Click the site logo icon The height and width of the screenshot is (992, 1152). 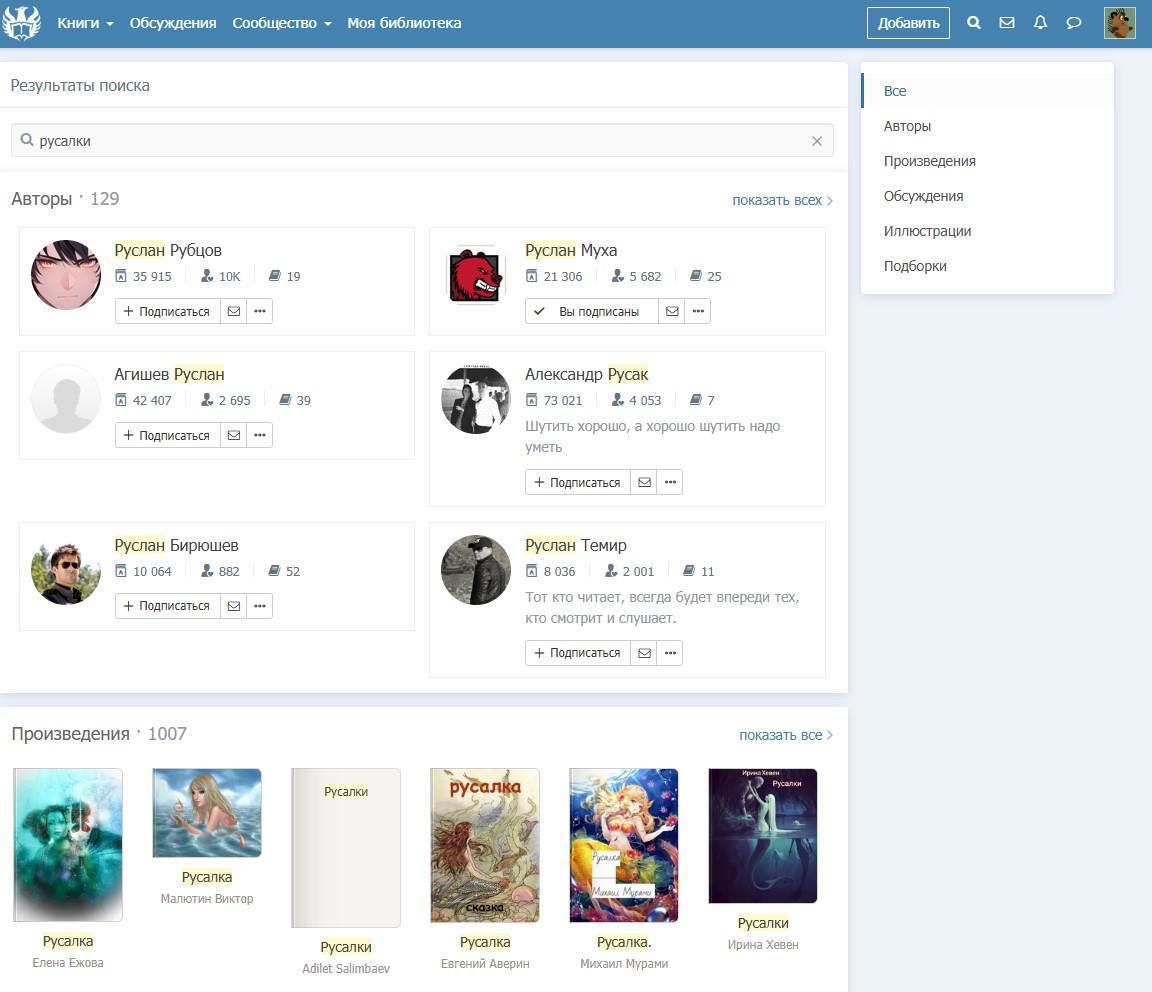pos(21,22)
